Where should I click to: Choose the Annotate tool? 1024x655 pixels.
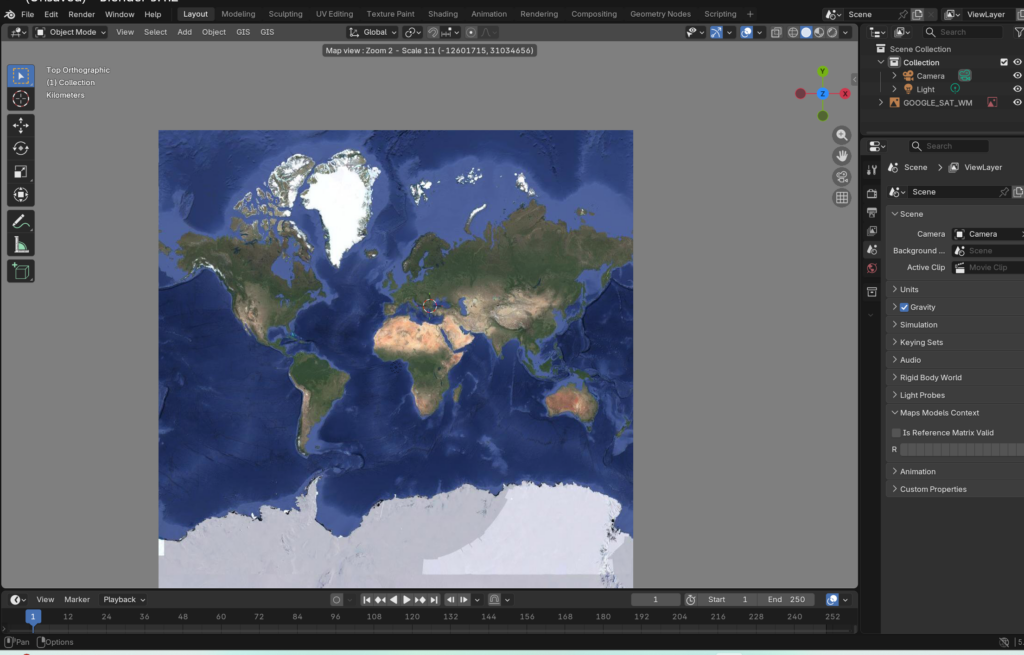(x=21, y=222)
